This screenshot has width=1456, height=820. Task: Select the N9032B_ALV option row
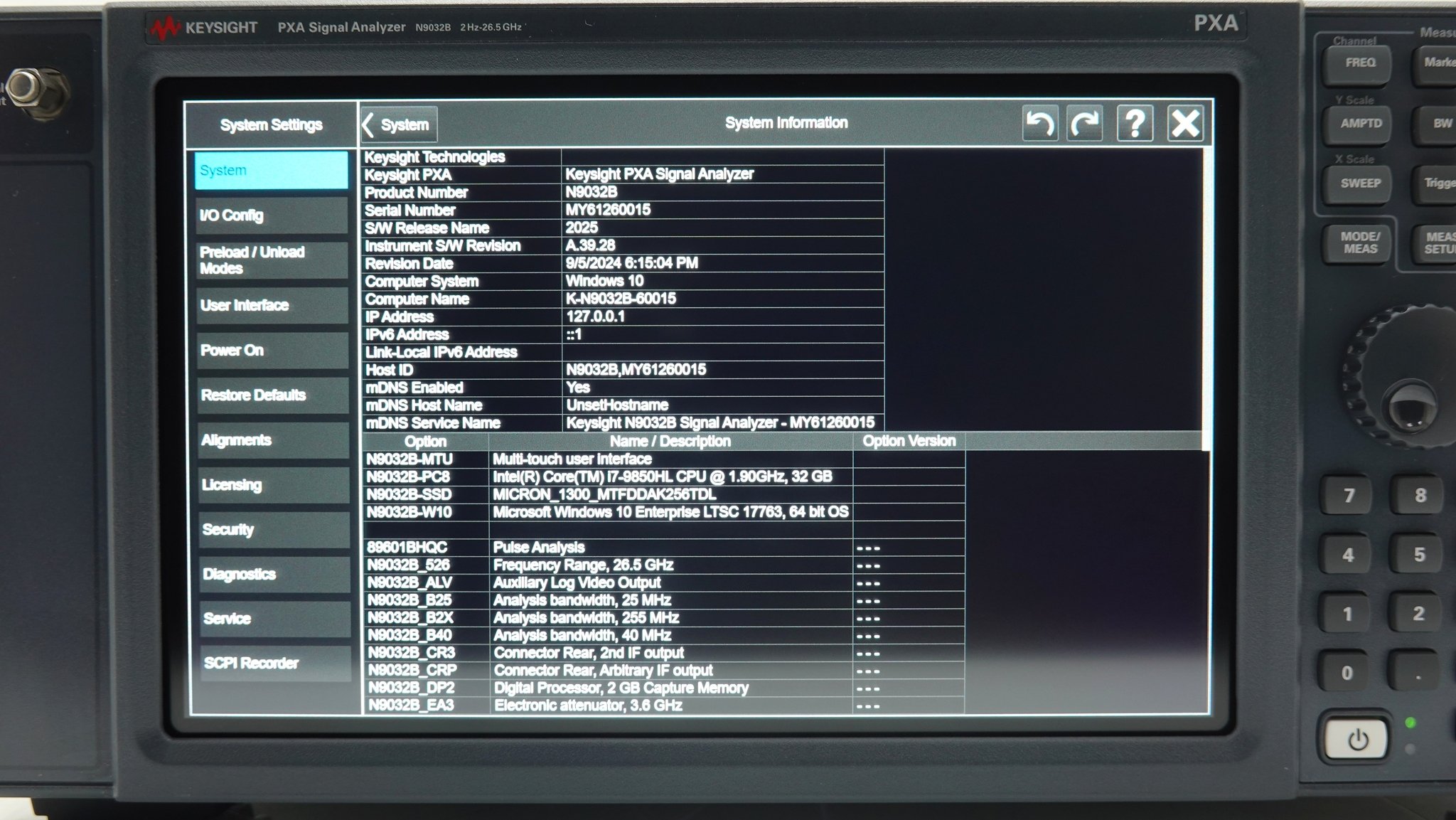[x=663, y=582]
